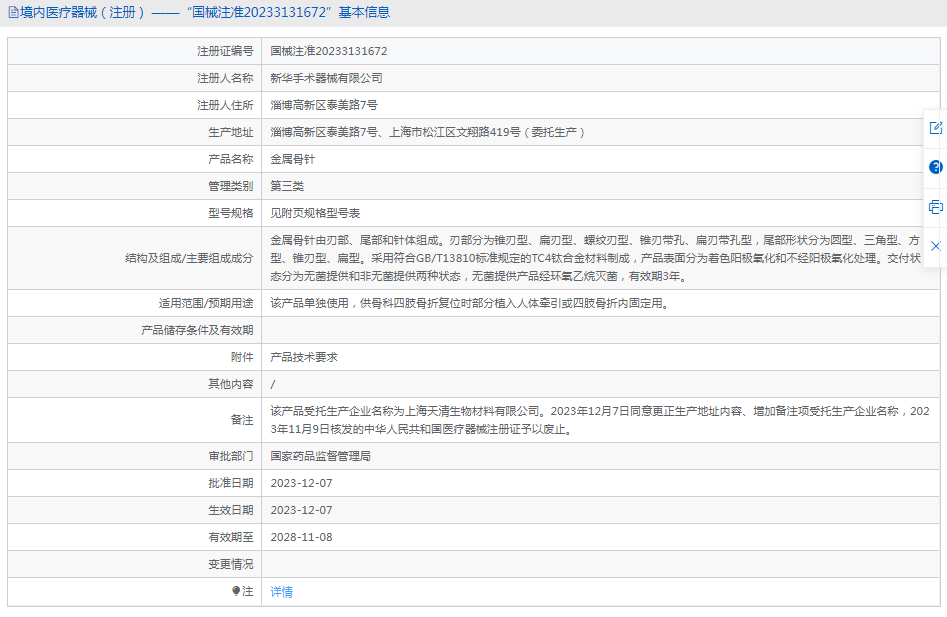
Task: Click intended use text 该产品单独使用
Action: (471, 303)
